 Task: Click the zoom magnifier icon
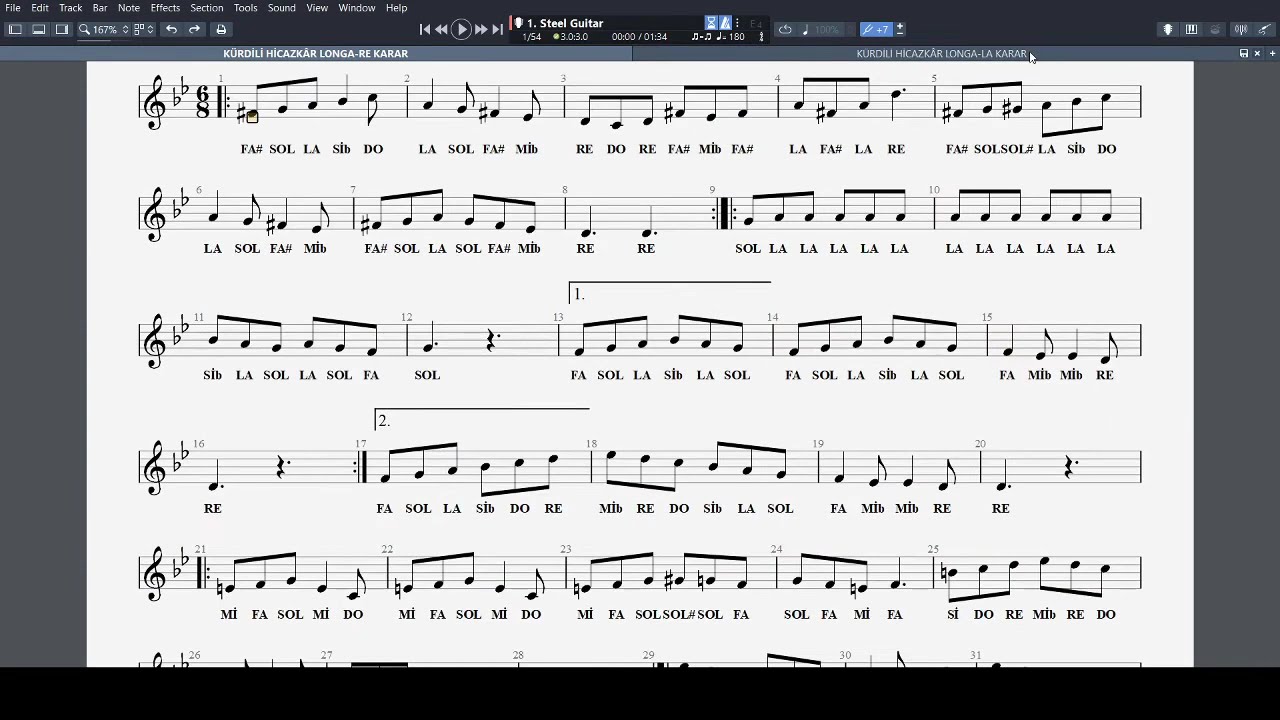point(84,29)
